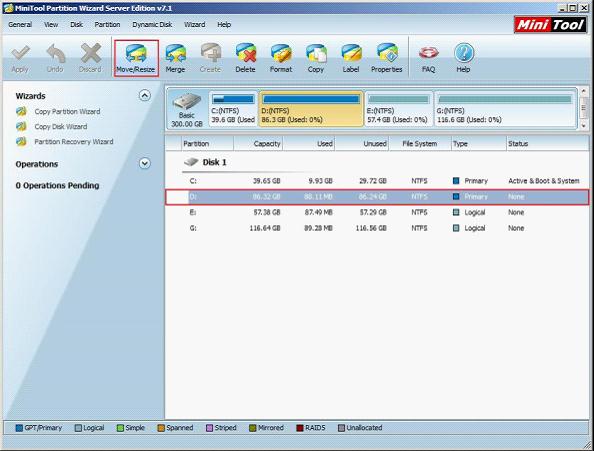Viewport: 594px width, 451px height.
Task: Open the Wizard menu
Action: 194,25
